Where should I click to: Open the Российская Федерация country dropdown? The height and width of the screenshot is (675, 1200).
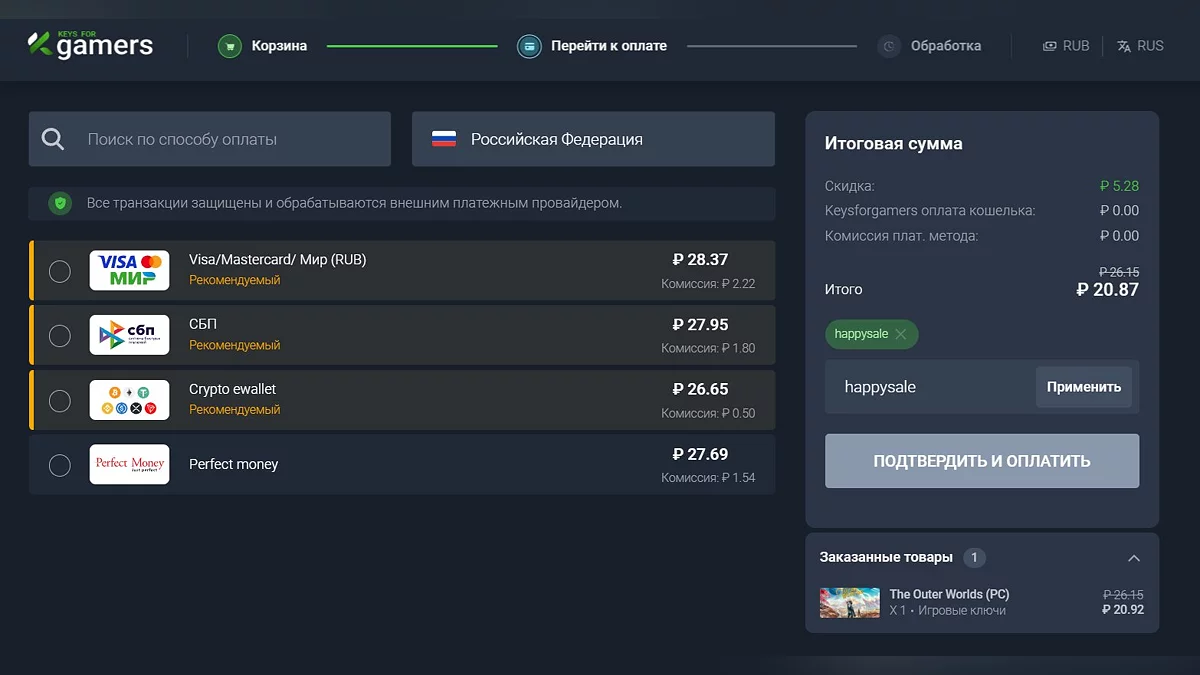coord(593,139)
